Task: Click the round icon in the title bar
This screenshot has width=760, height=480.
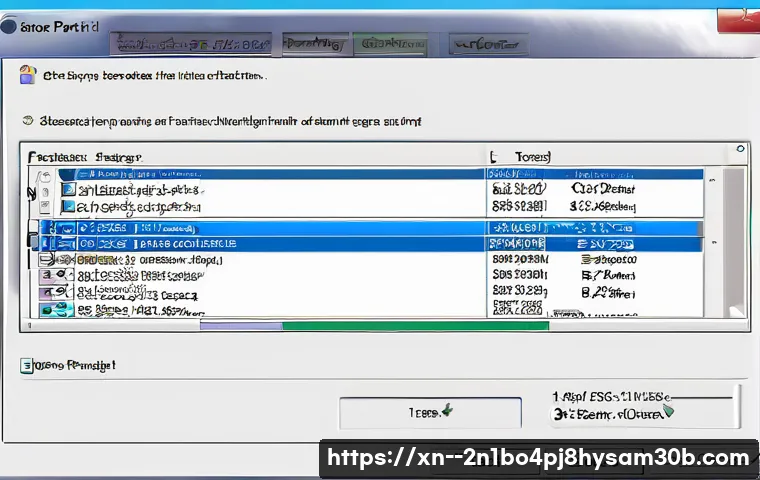Action: (8, 27)
